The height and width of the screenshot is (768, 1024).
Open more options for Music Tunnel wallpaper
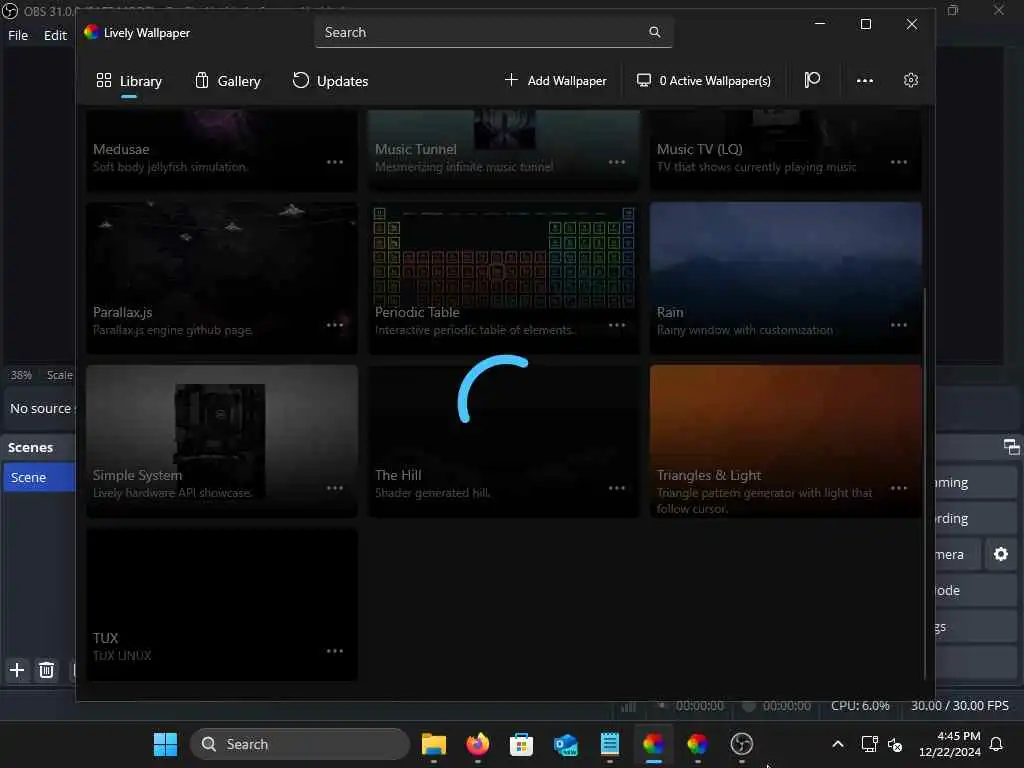coord(617,162)
